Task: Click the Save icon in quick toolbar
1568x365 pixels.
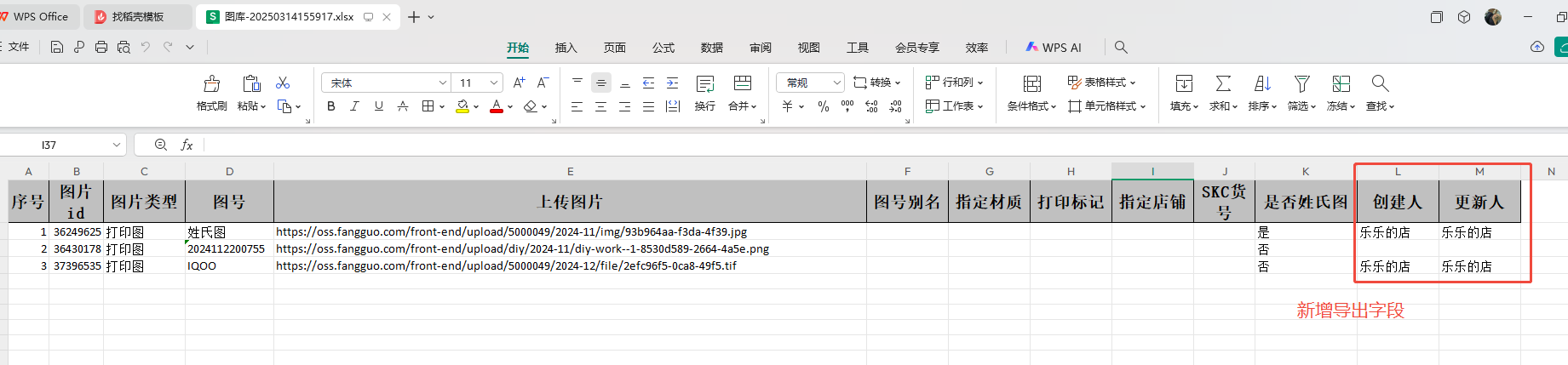Action: pos(57,47)
